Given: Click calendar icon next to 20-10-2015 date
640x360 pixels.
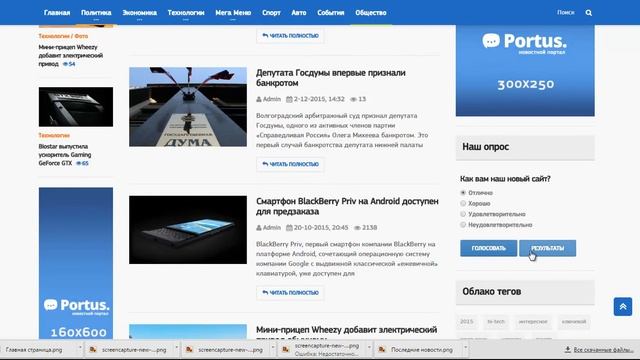Looking at the screenshot, I should [289, 228].
